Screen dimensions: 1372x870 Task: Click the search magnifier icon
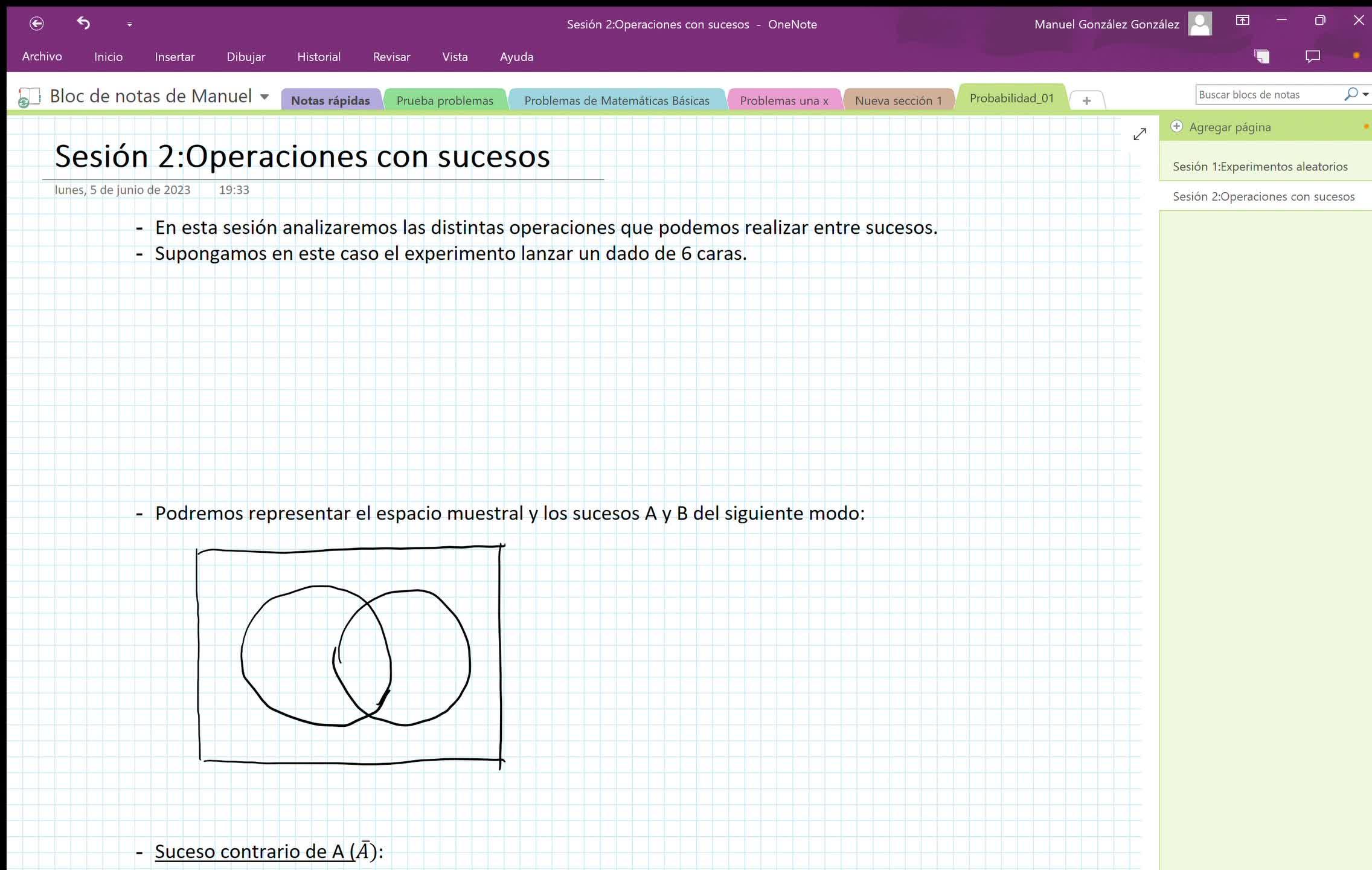[x=1351, y=94]
